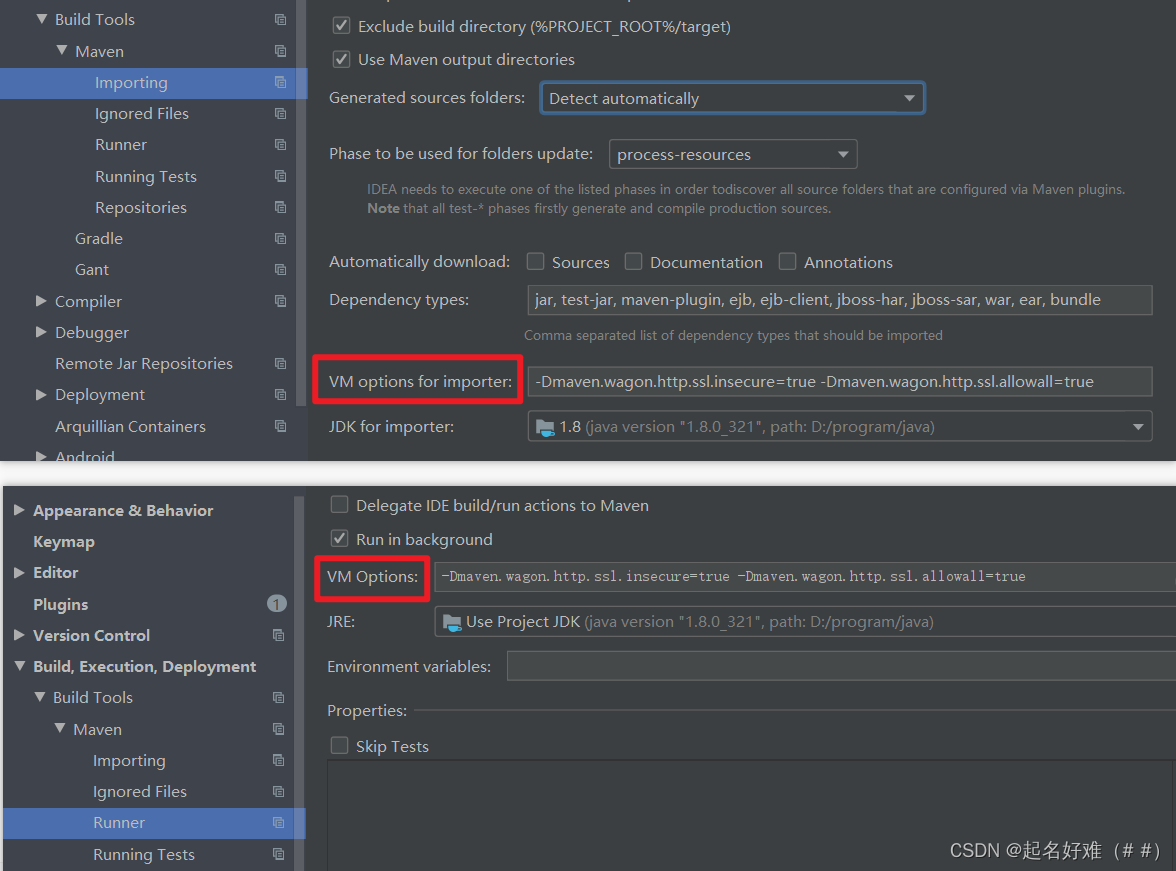Click the share icon beside Build Tools
Viewport: 1176px width, 871px height.
280,19
